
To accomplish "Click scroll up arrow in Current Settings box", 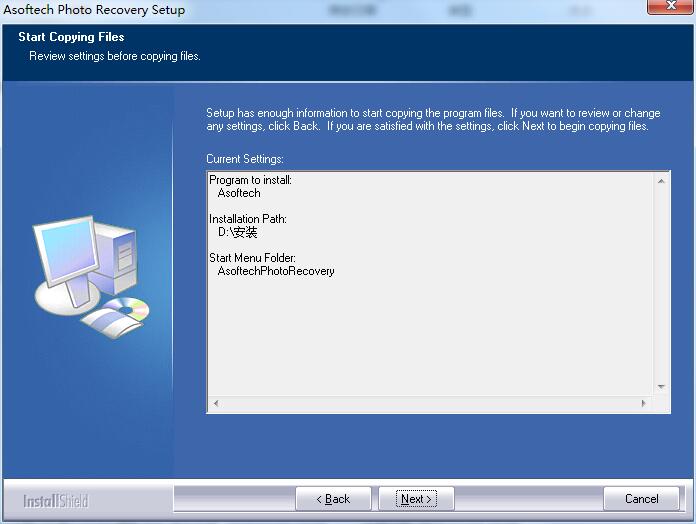I will 661,181.
